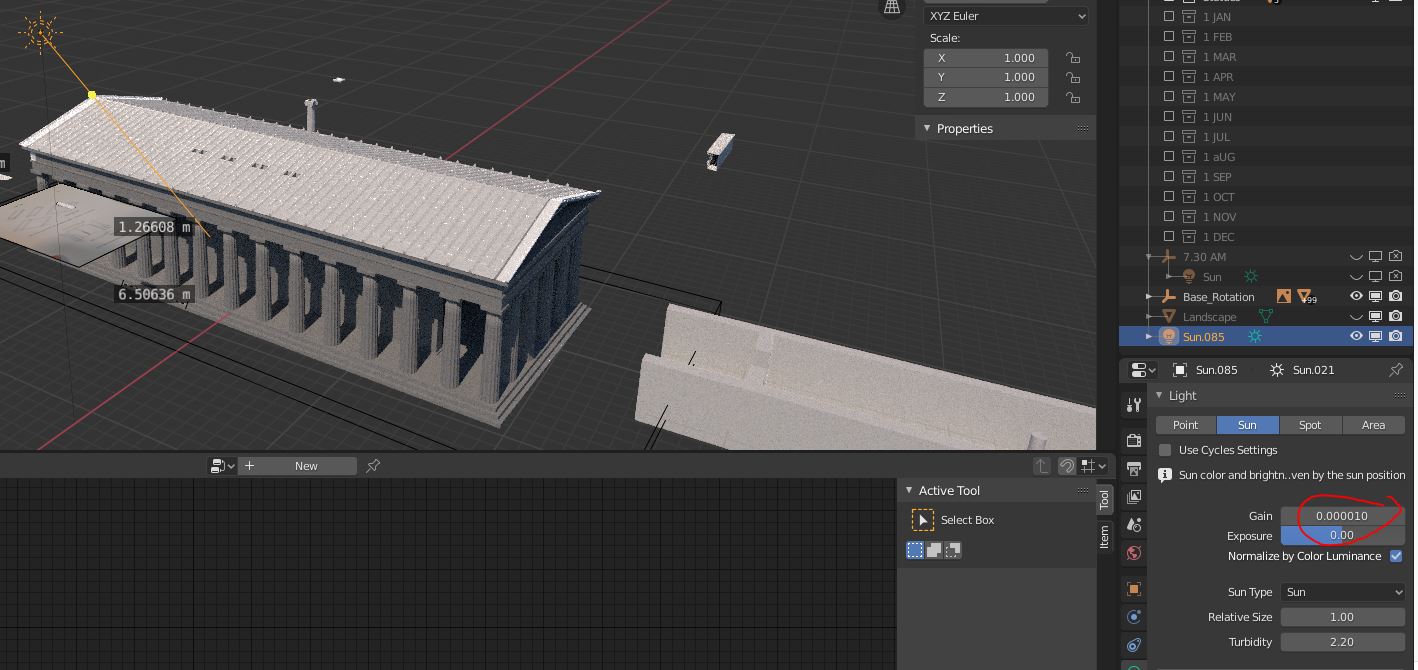The image size is (1418, 670).
Task: Click the pin icon in node editor header
Action: (x=373, y=466)
